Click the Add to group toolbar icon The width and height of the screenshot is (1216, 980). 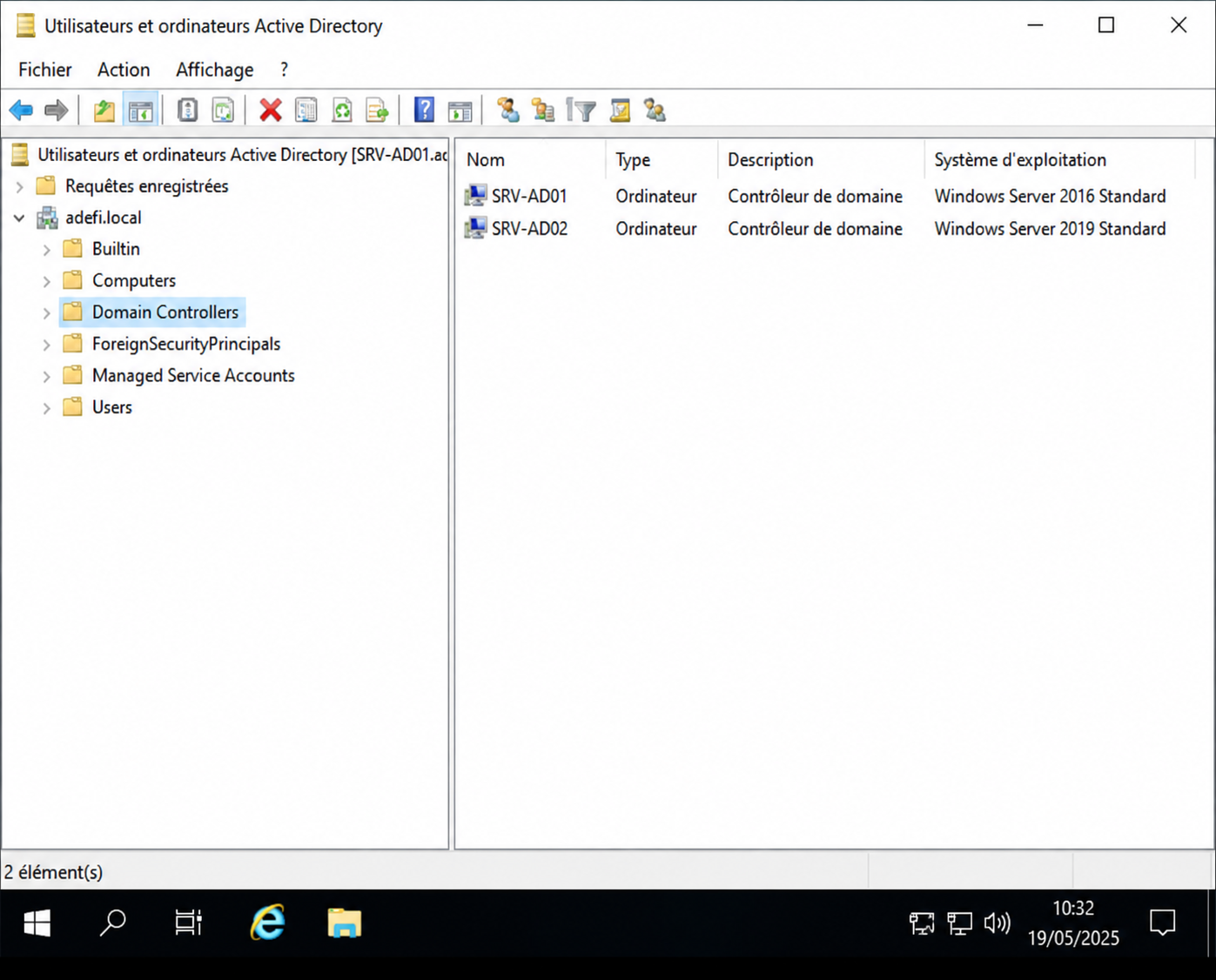pos(655,111)
